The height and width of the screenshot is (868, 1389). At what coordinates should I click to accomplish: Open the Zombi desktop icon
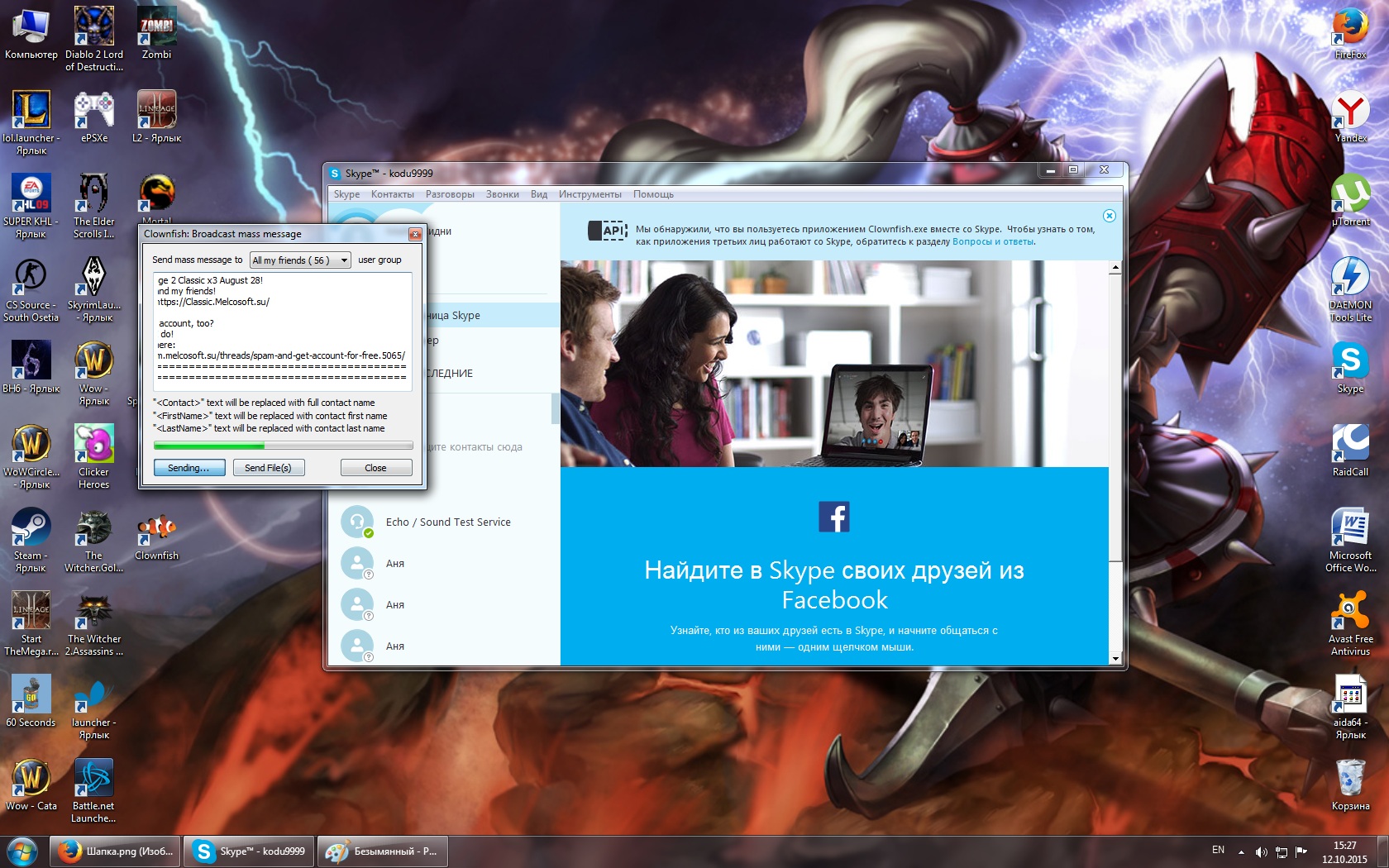[156, 31]
